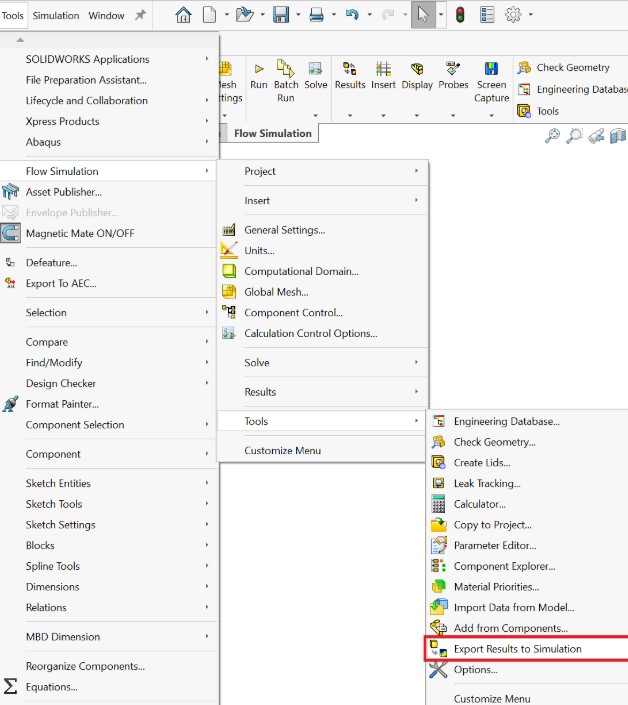Click Check Geometry in the ribbon
Screen dimensions: 628x705
pyautogui.click(x=564, y=67)
